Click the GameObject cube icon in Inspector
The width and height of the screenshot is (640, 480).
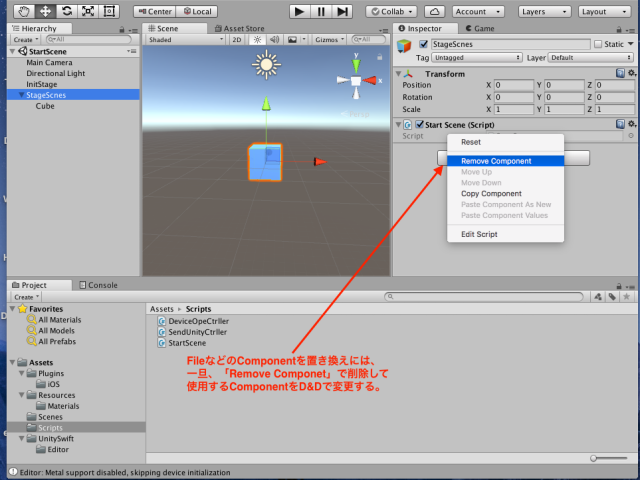click(x=404, y=46)
